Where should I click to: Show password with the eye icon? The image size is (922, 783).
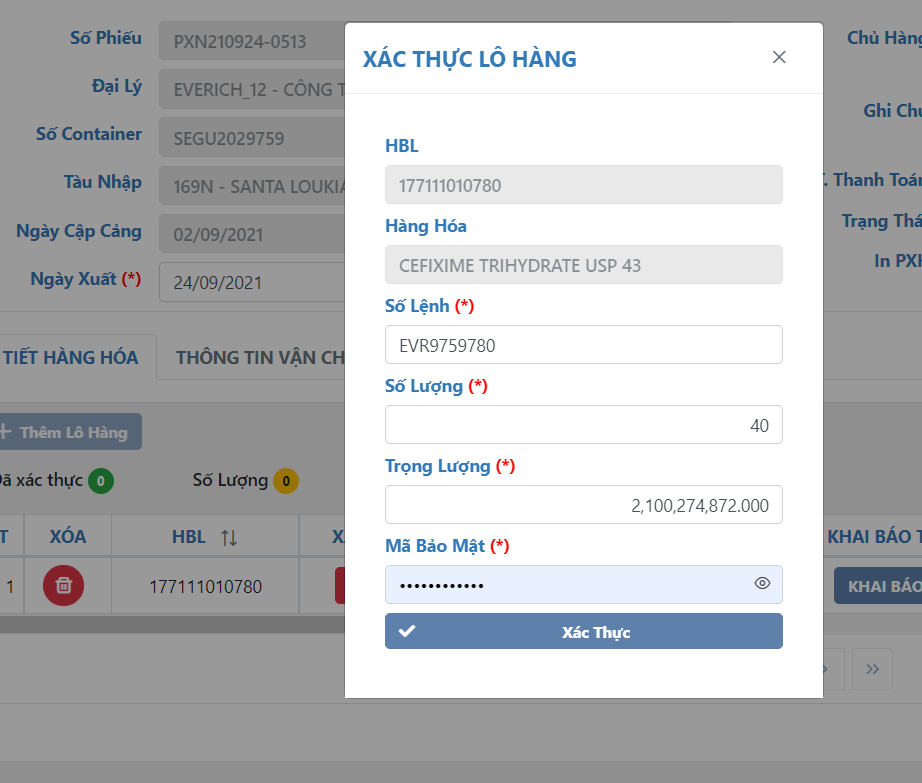(x=762, y=583)
